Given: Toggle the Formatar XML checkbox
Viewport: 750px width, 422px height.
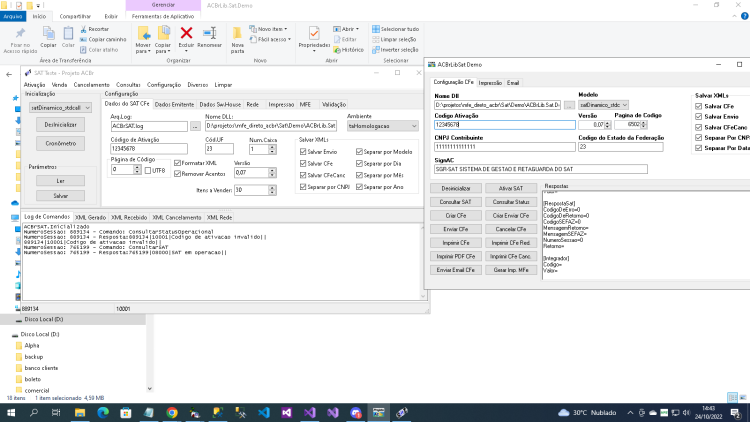Looking at the screenshot, I should pos(177,163).
